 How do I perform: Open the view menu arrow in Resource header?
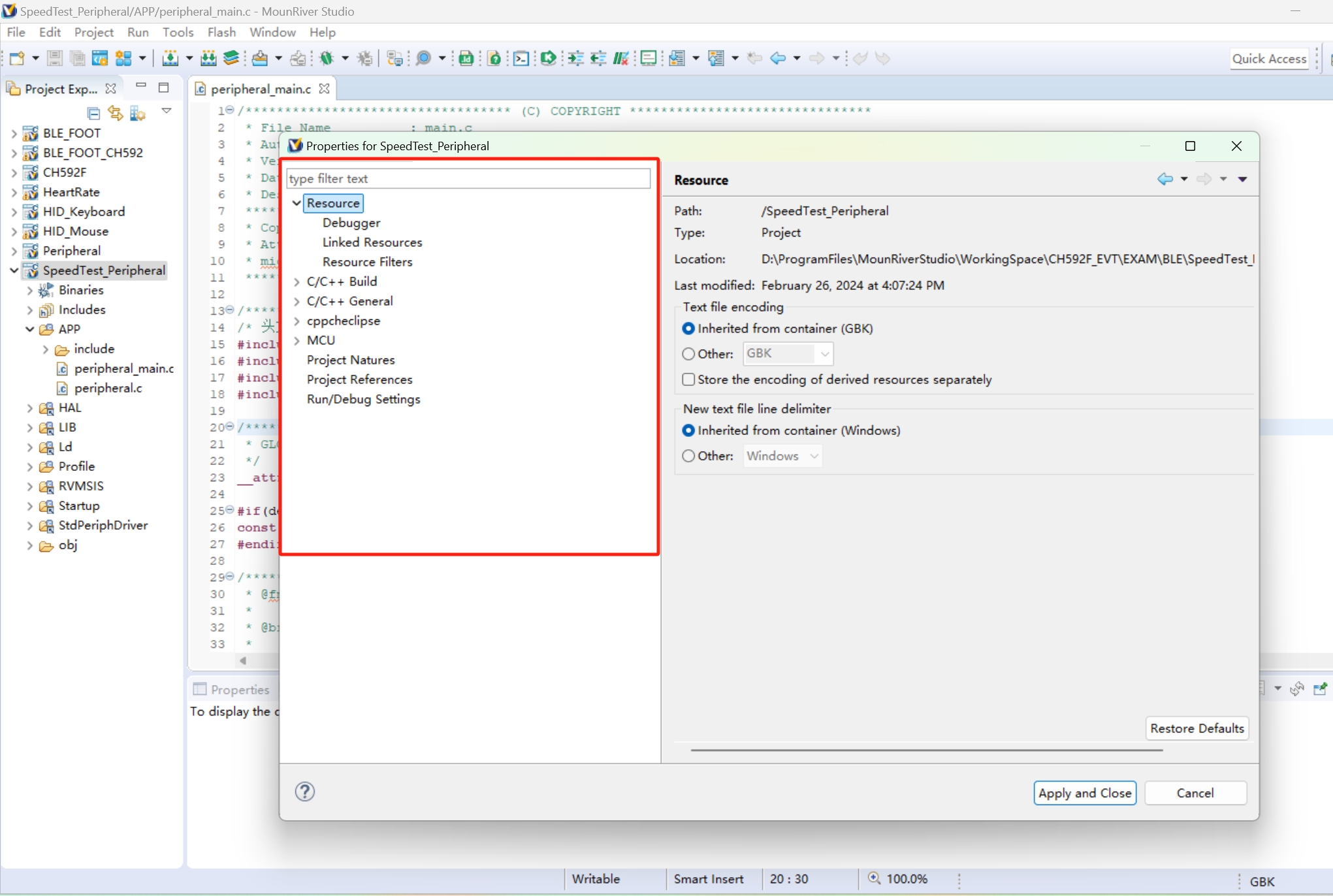click(x=1242, y=179)
